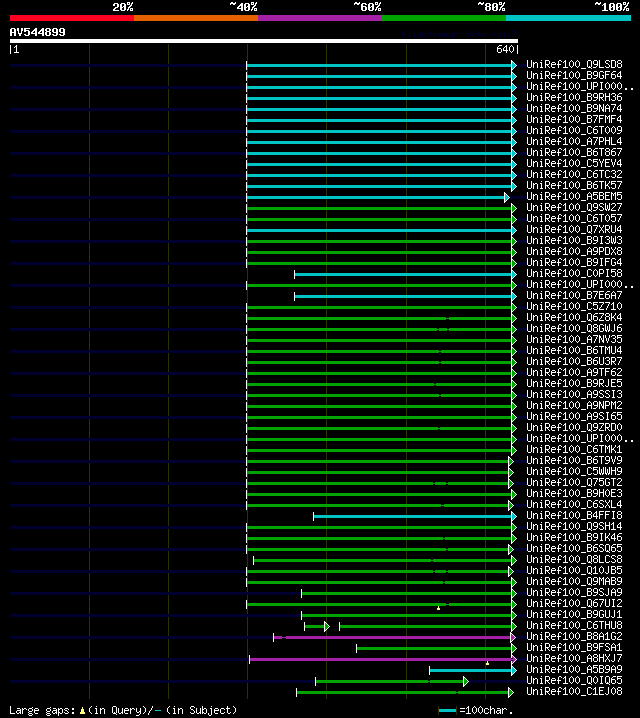
Task: Click the cyan alignment bar for UniRef100_B6T867
Action: click(x=379, y=153)
